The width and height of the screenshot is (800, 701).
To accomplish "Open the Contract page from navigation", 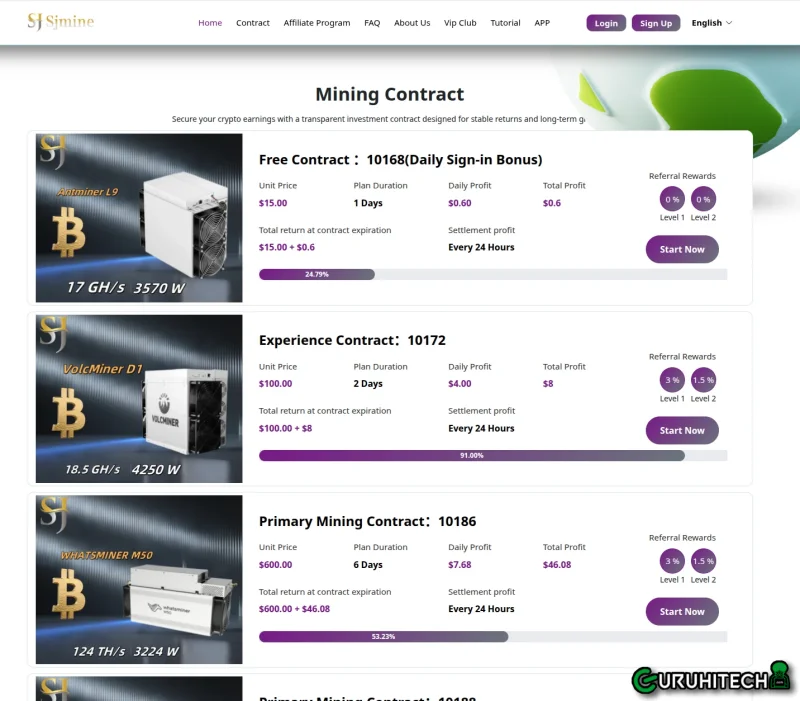I will [x=253, y=23].
